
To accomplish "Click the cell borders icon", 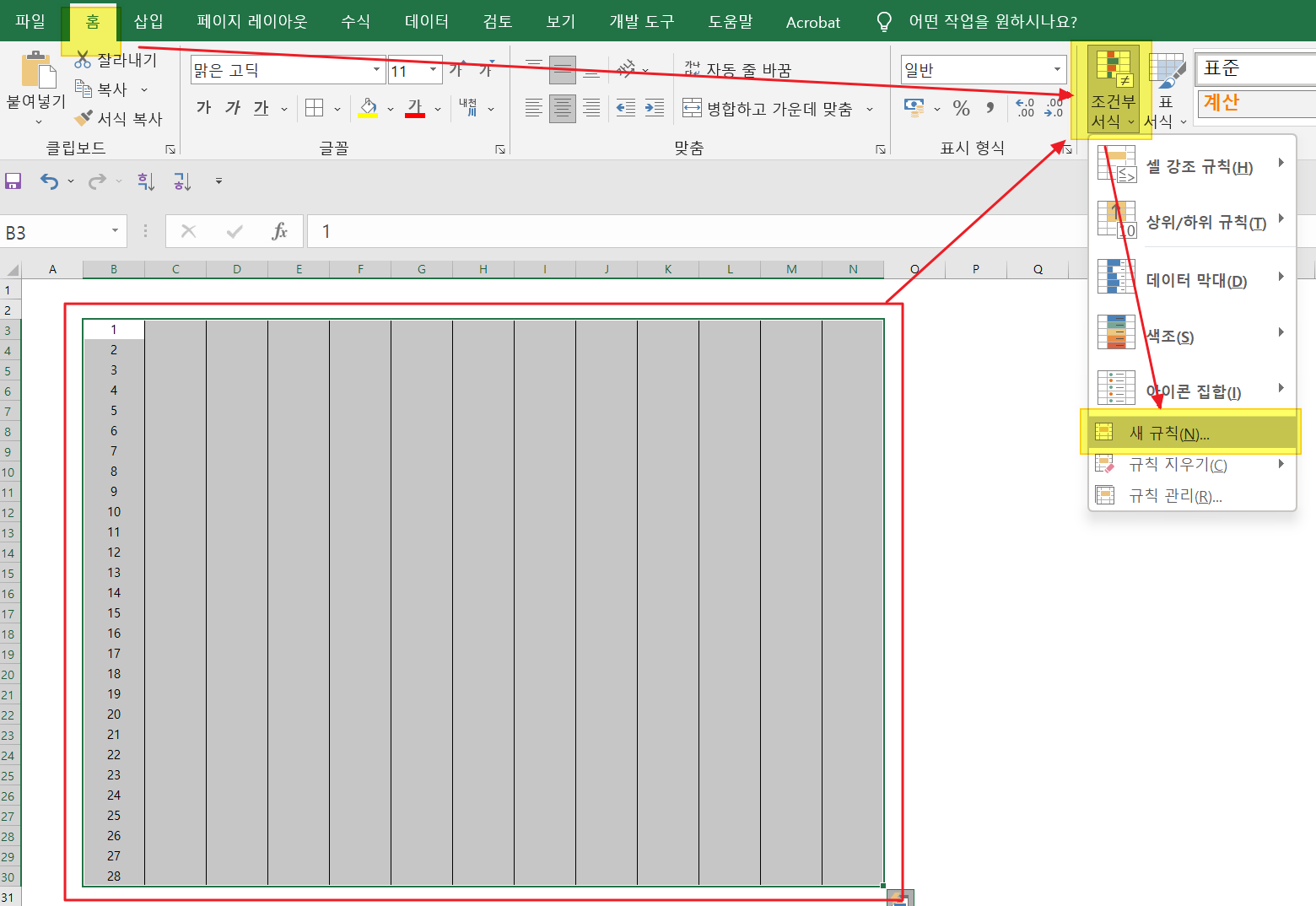I will click(x=315, y=107).
